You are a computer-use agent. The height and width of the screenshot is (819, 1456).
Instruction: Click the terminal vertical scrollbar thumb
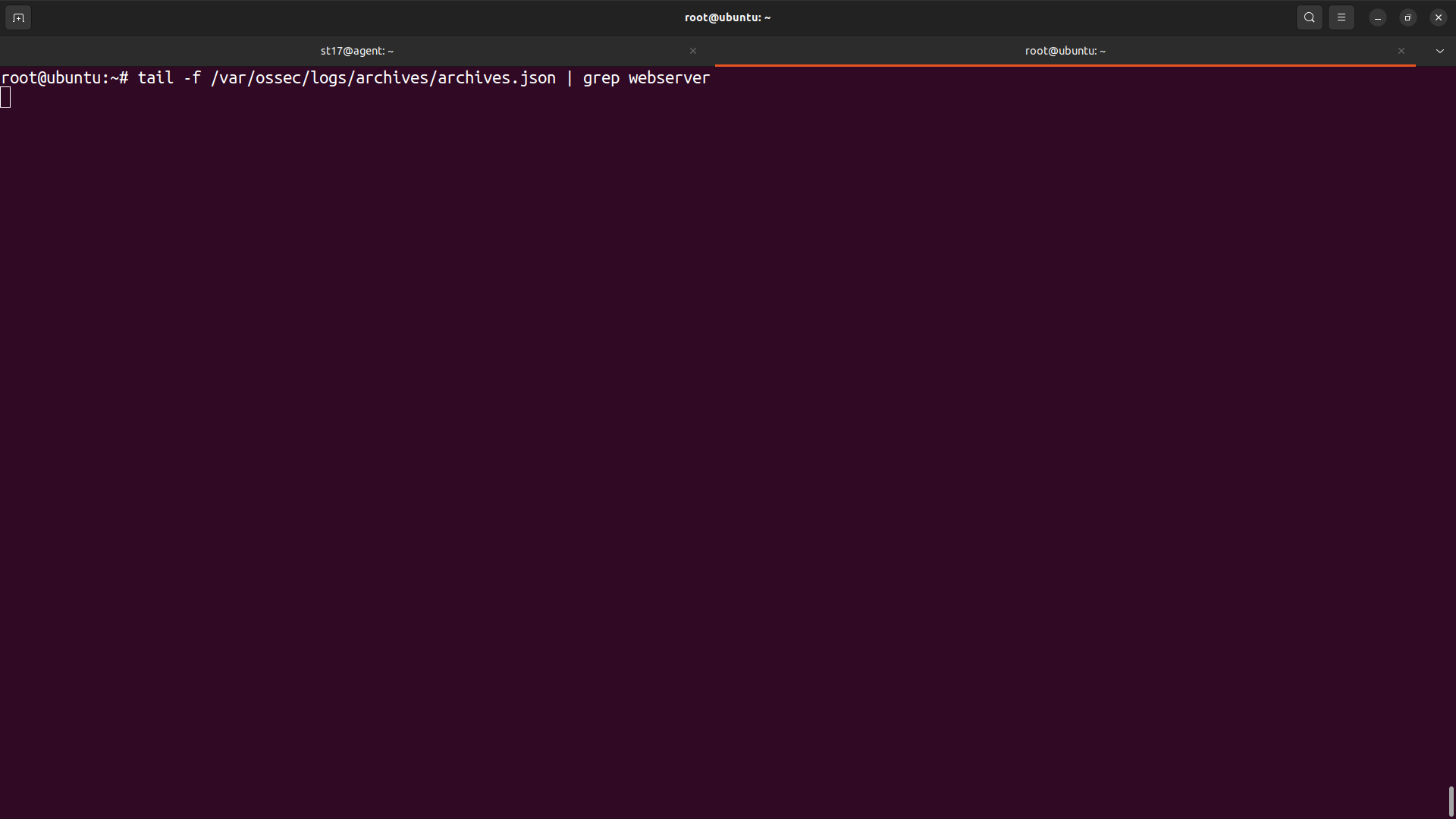click(x=1451, y=801)
